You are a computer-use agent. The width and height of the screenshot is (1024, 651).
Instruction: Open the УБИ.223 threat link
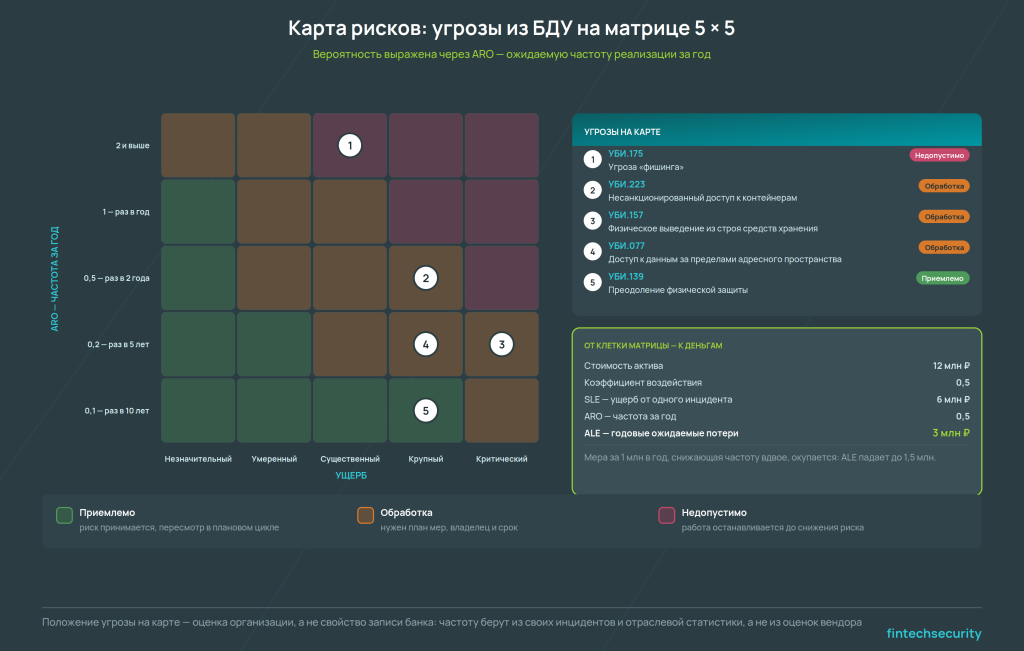point(626,184)
